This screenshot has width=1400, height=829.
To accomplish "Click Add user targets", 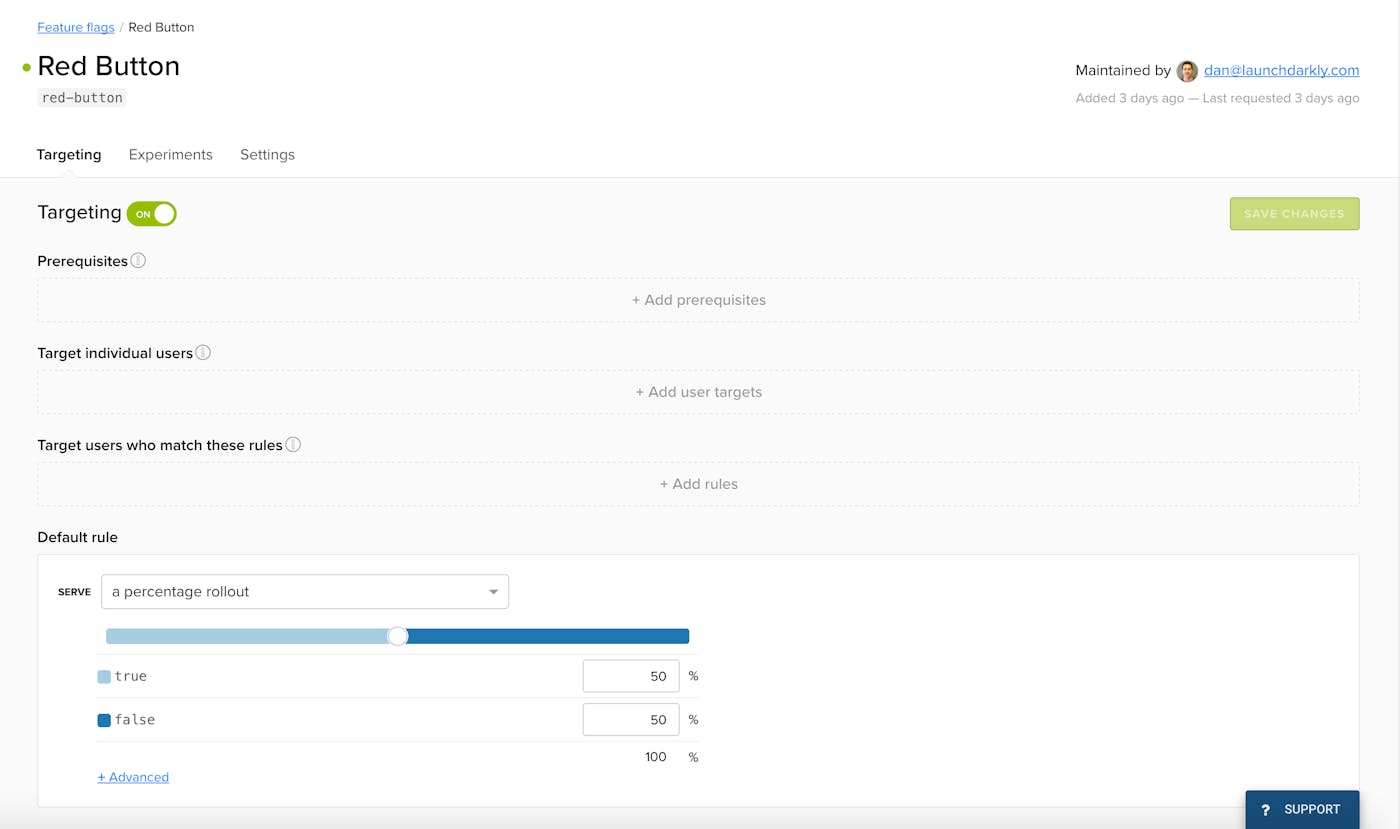I will coord(698,392).
